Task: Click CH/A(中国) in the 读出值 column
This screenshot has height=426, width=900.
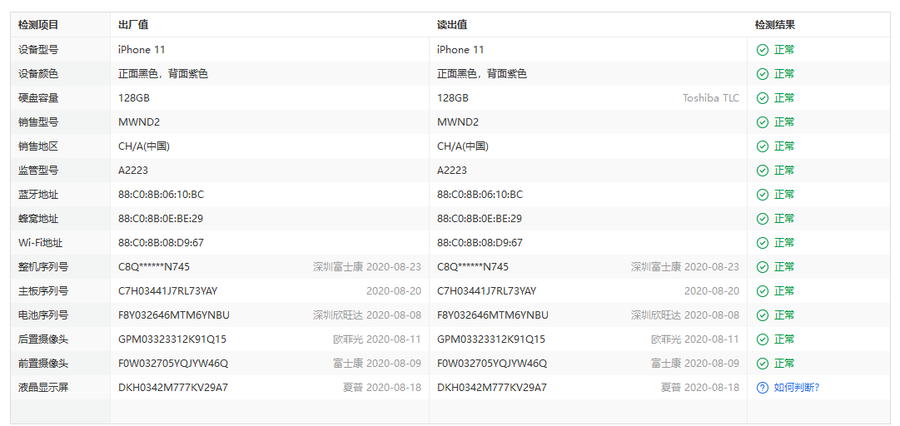Action: [x=463, y=146]
